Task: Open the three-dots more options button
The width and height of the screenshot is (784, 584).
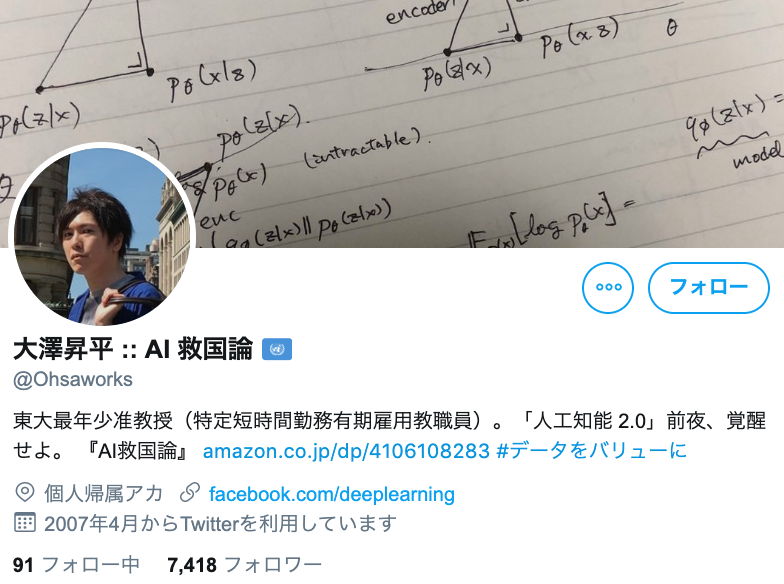Action: coord(608,288)
